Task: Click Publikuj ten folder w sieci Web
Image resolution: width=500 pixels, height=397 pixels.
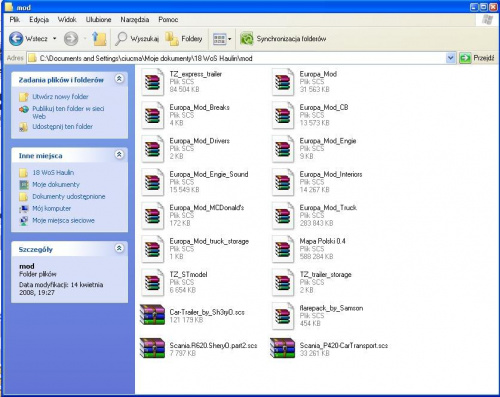Action: [x=68, y=112]
